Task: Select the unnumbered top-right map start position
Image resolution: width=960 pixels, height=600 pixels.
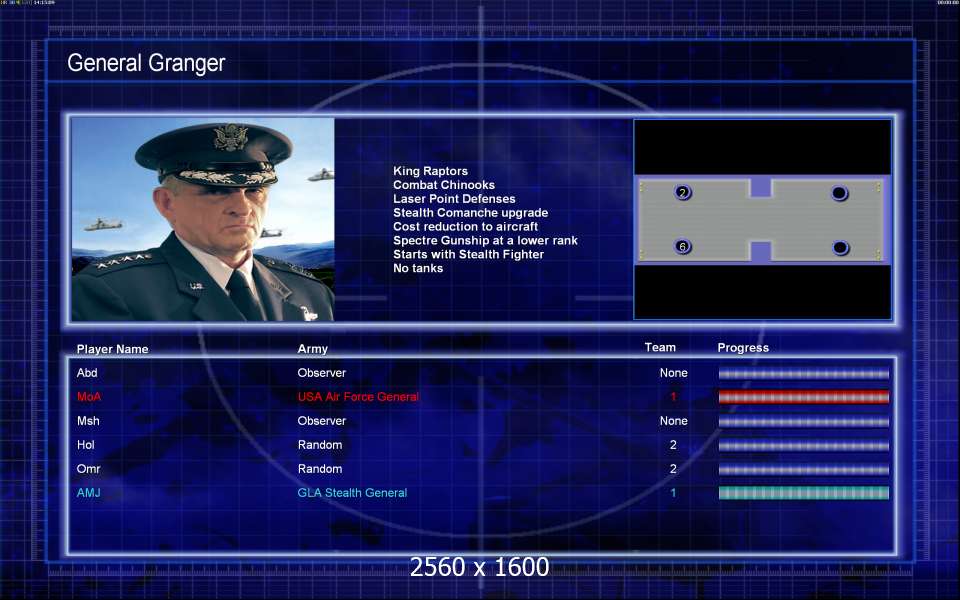Action: [839, 193]
